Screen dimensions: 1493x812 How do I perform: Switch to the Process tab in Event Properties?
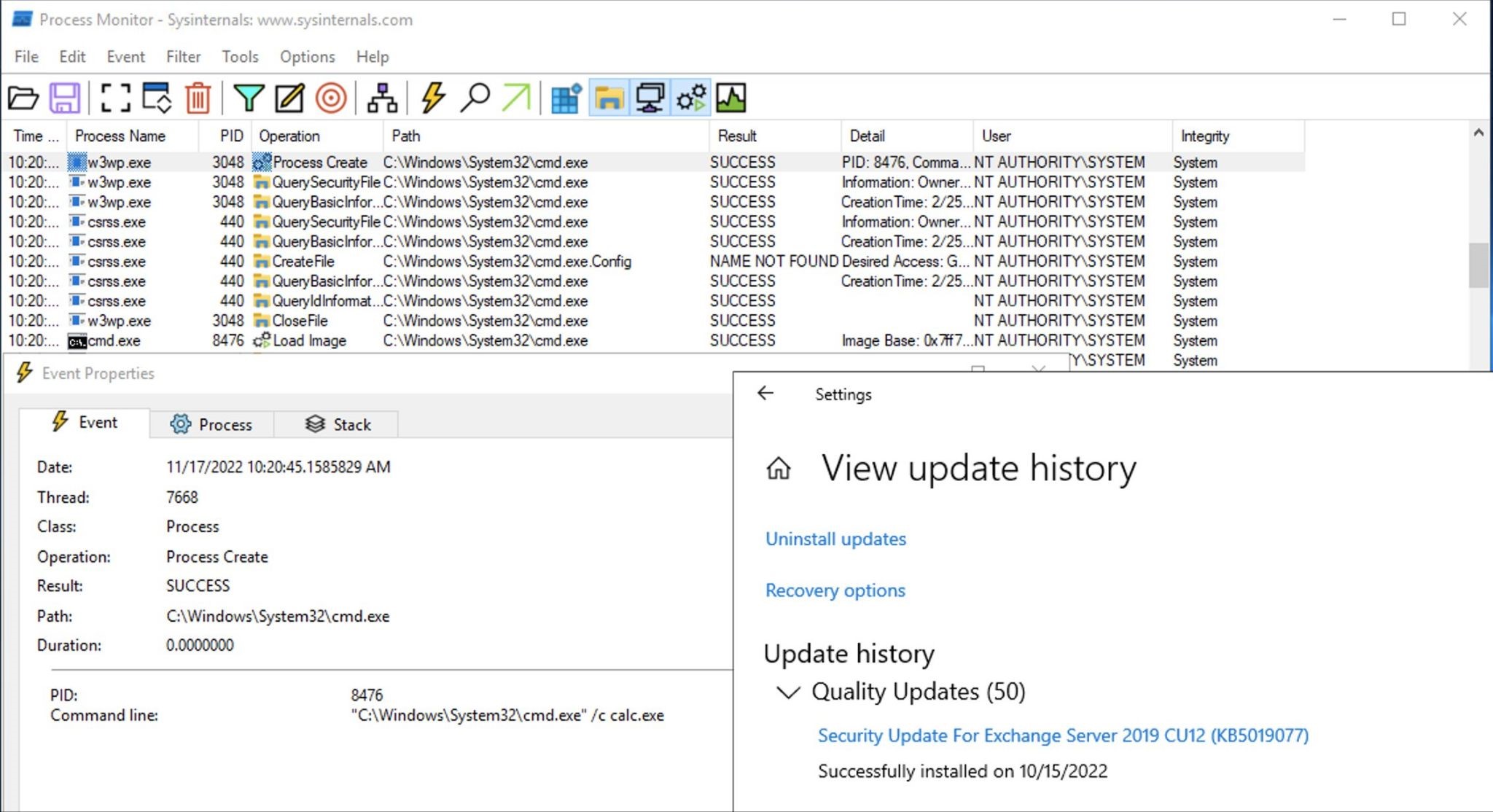tap(211, 424)
